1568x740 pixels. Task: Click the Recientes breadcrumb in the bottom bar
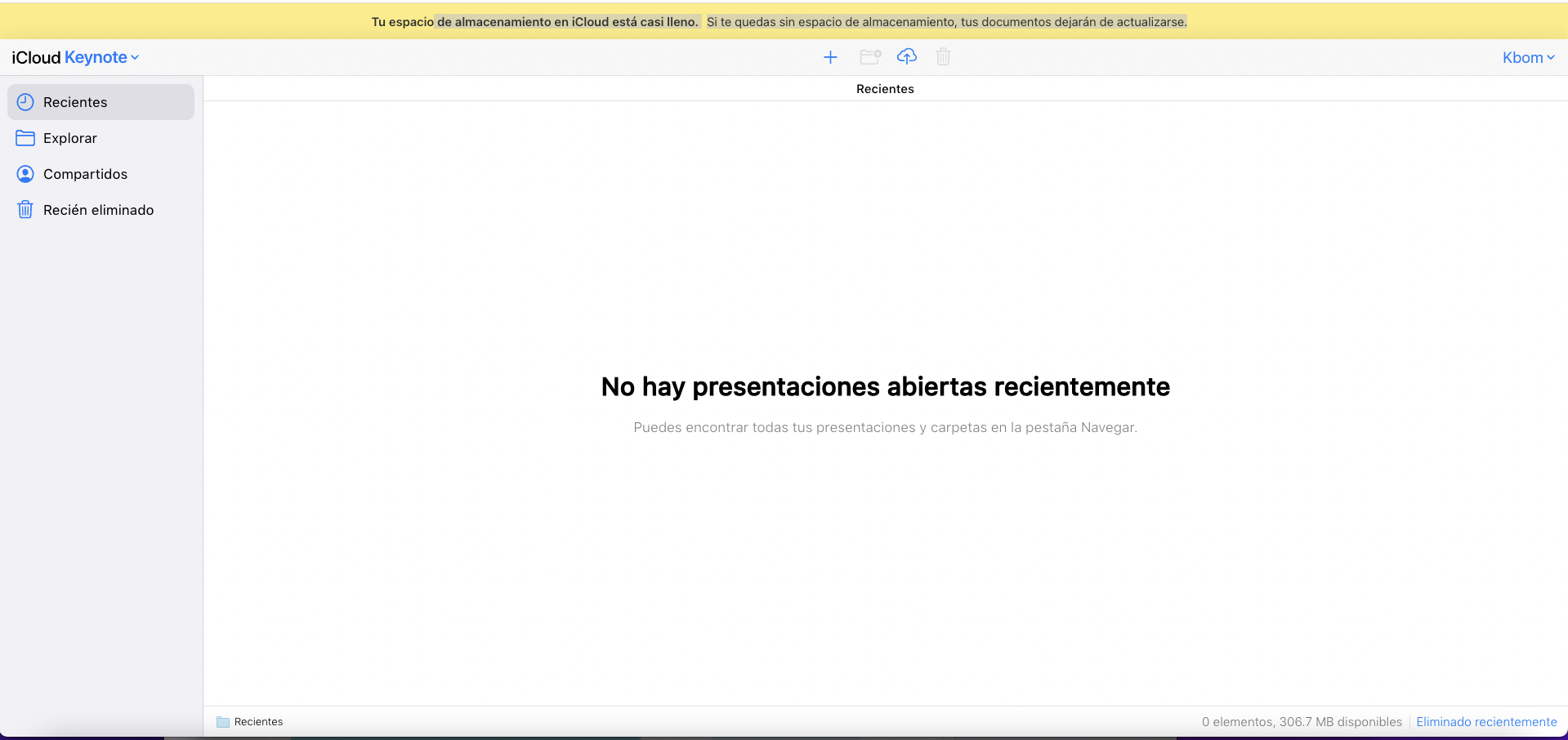[x=258, y=722]
